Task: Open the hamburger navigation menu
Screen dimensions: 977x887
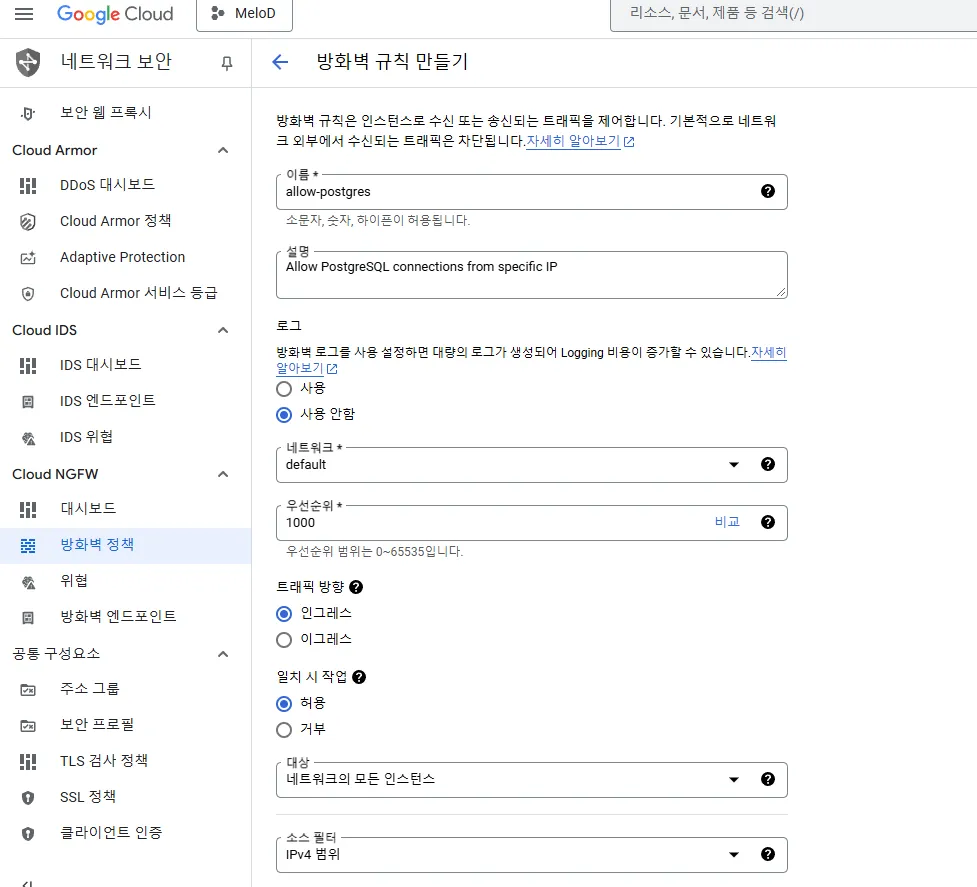Action: 24,14
